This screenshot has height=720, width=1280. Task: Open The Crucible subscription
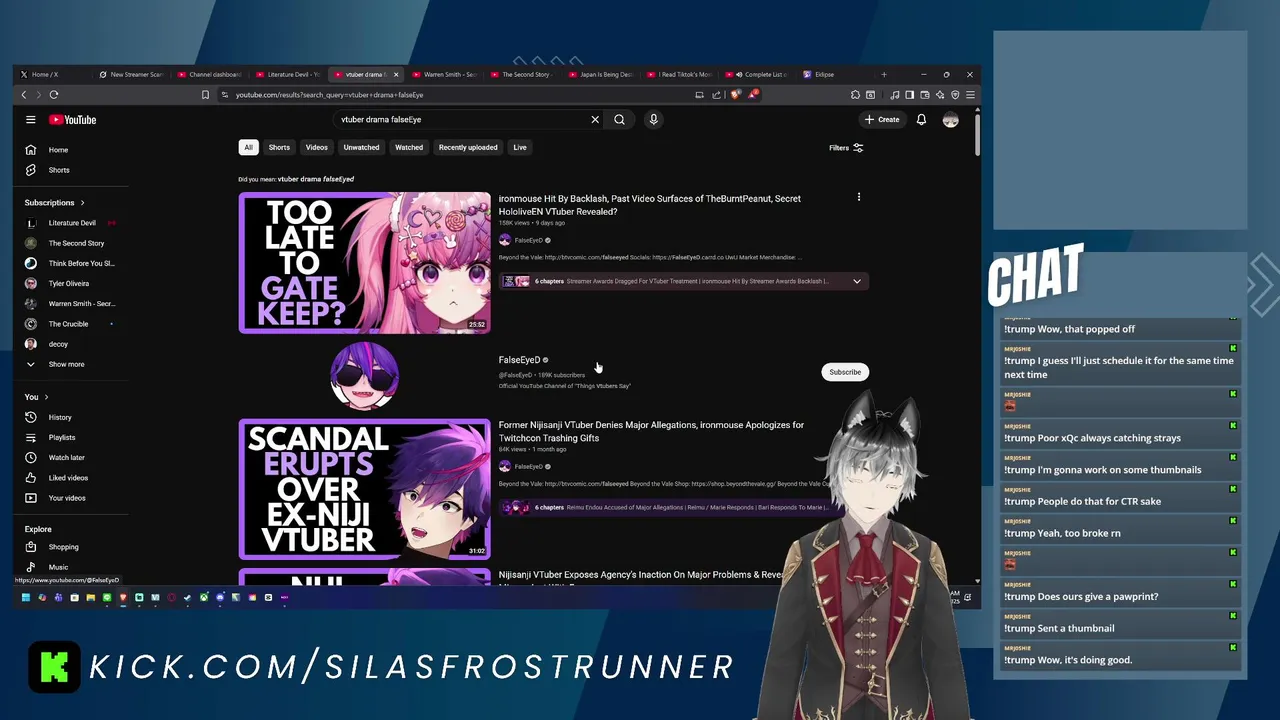coord(70,324)
